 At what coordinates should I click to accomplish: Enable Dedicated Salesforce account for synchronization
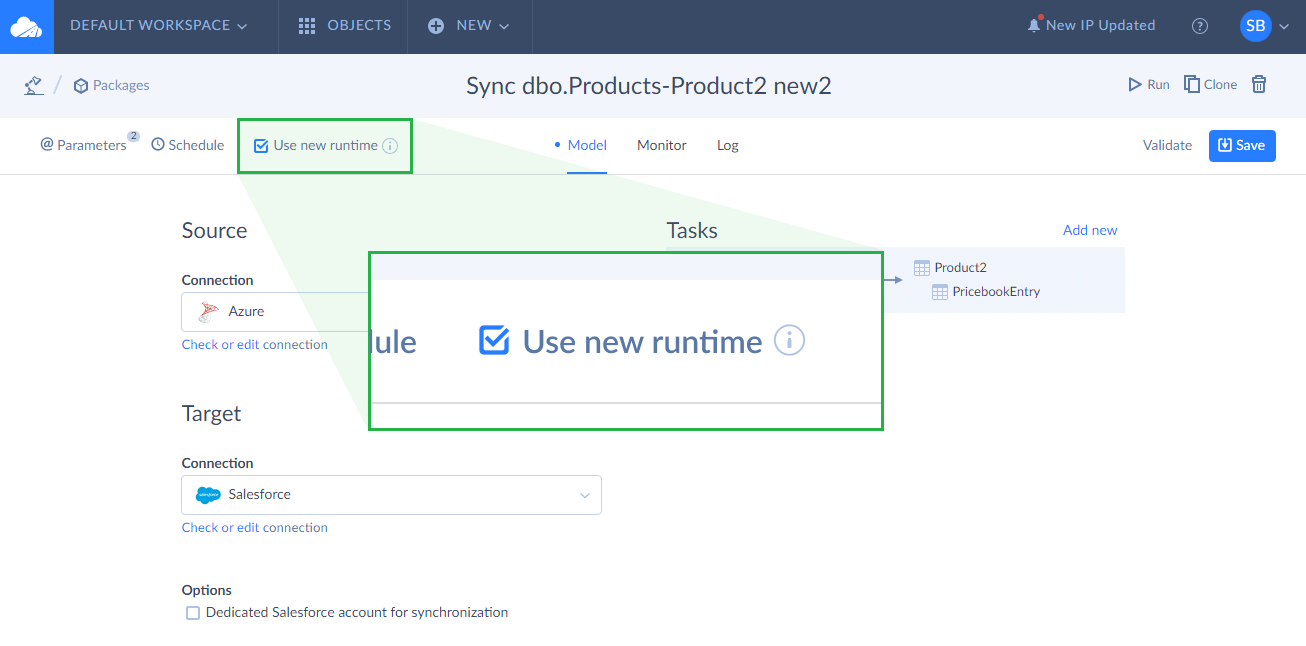click(x=193, y=613)
